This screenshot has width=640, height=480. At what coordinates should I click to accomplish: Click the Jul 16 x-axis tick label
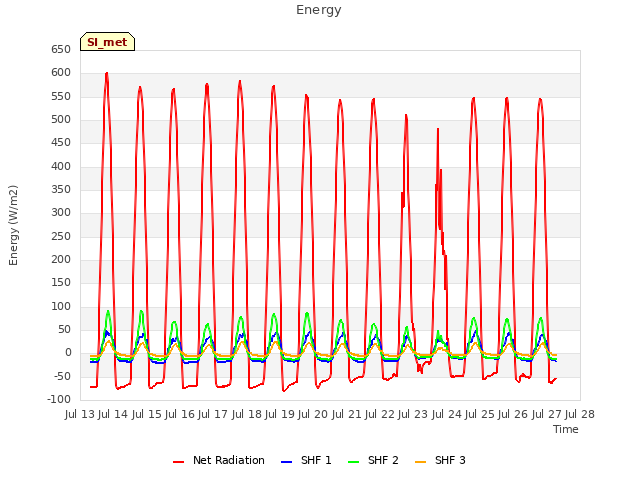180,414
